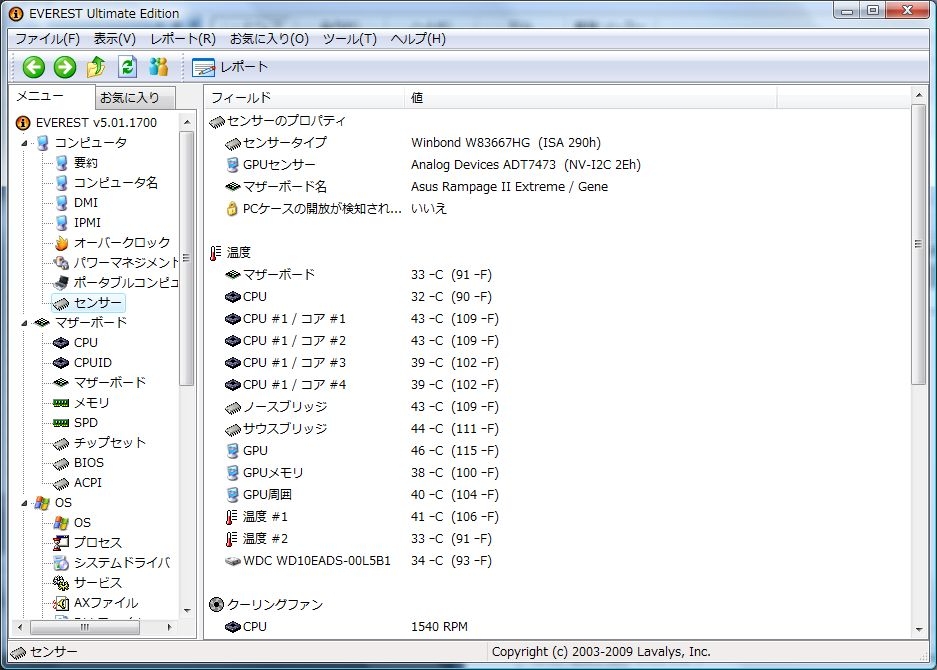
Task: Click right arrow of tree horizontal scrollbar
Action: point(170,627)
